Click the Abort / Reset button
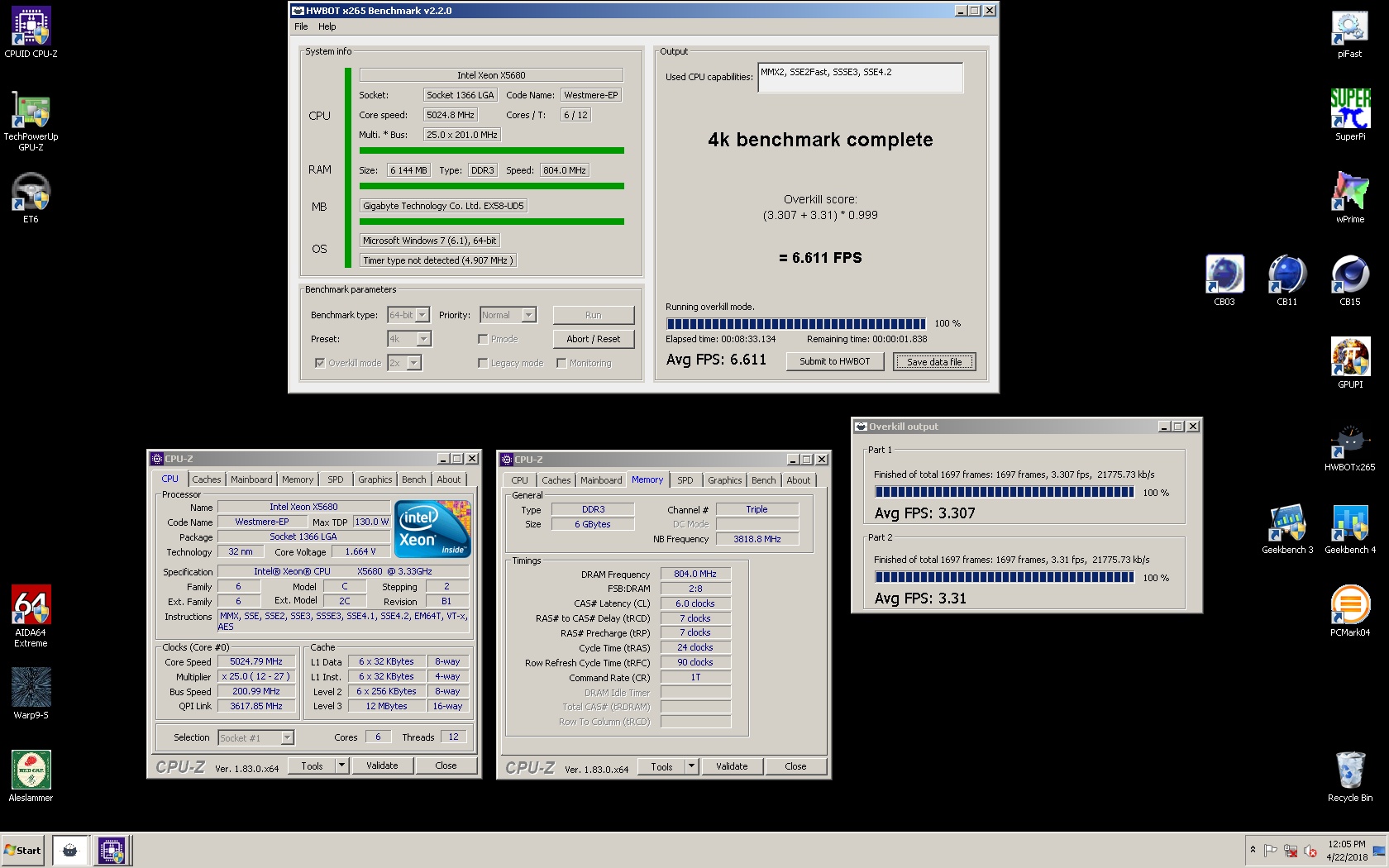 [594, 339]
